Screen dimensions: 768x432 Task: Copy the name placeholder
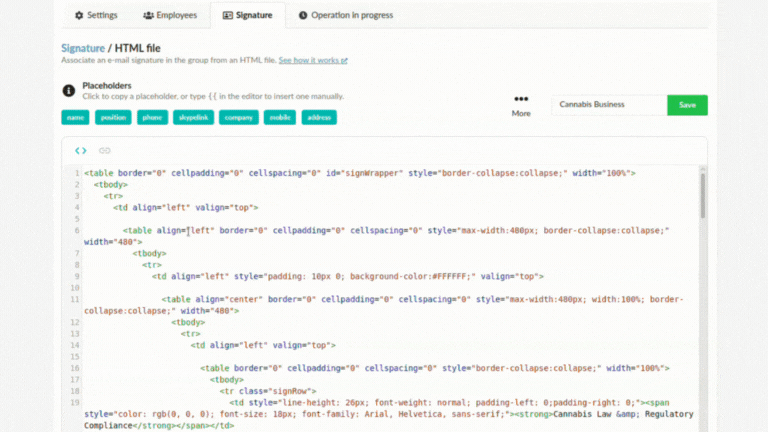[x=74, y=117]
